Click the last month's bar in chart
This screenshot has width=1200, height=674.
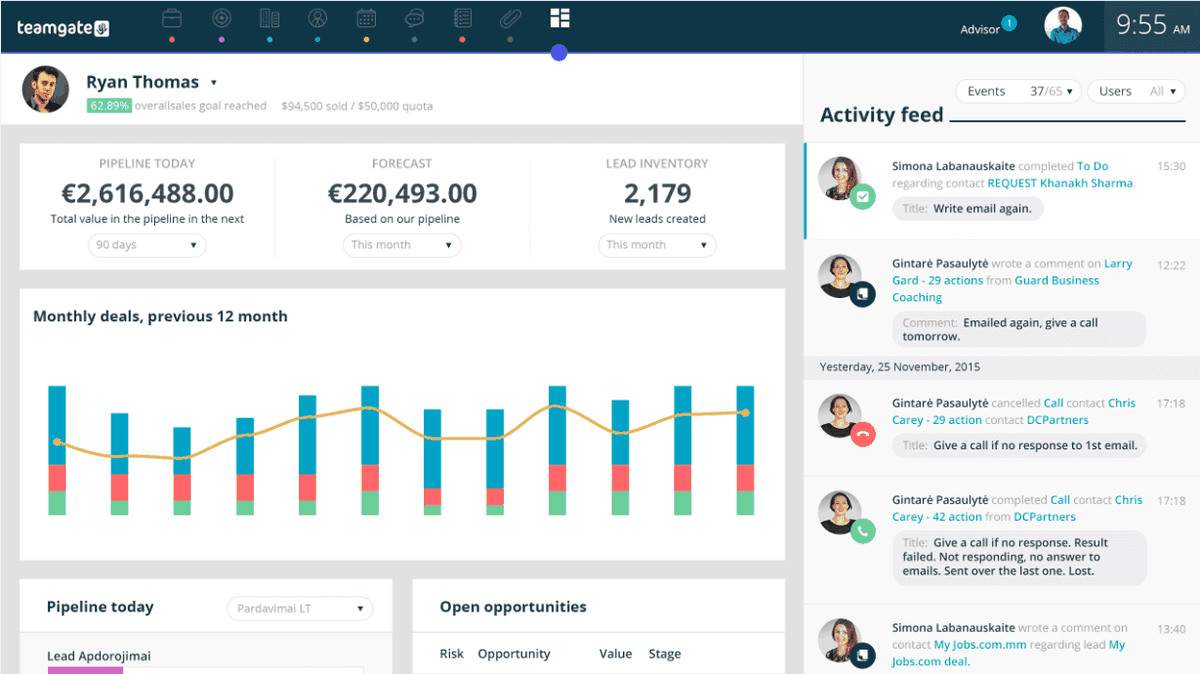[745, 450]
